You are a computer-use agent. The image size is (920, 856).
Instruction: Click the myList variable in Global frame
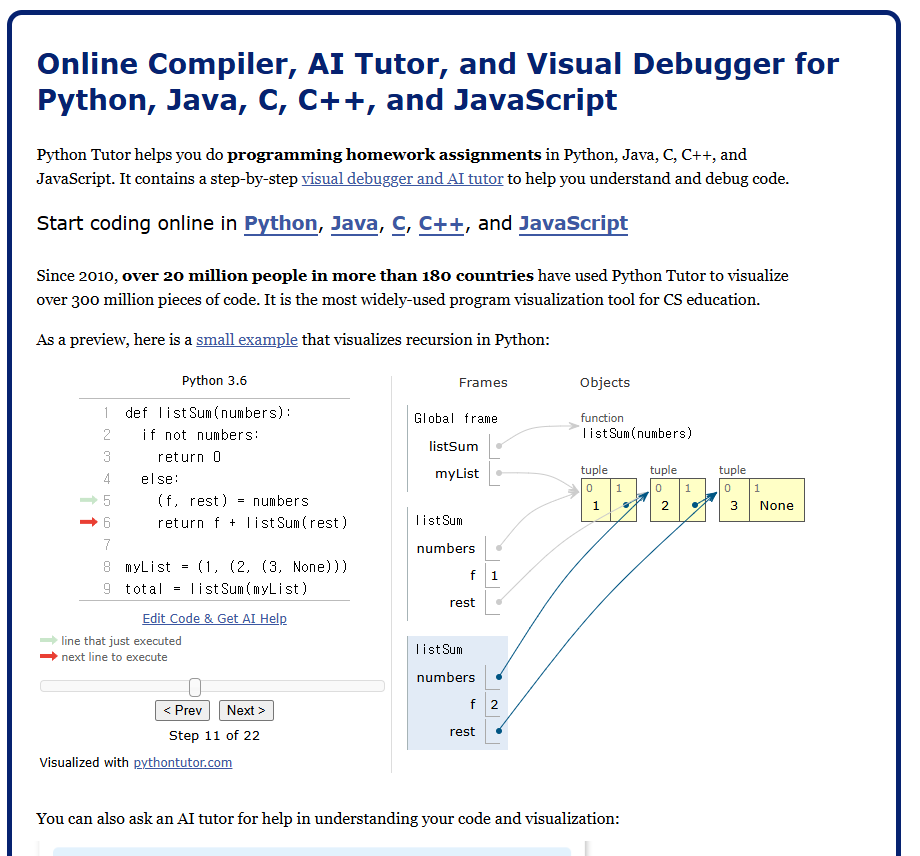(457, 473)
